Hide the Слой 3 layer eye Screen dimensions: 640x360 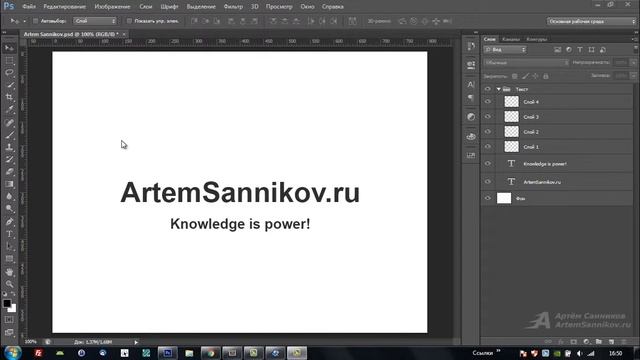point(488,117)
